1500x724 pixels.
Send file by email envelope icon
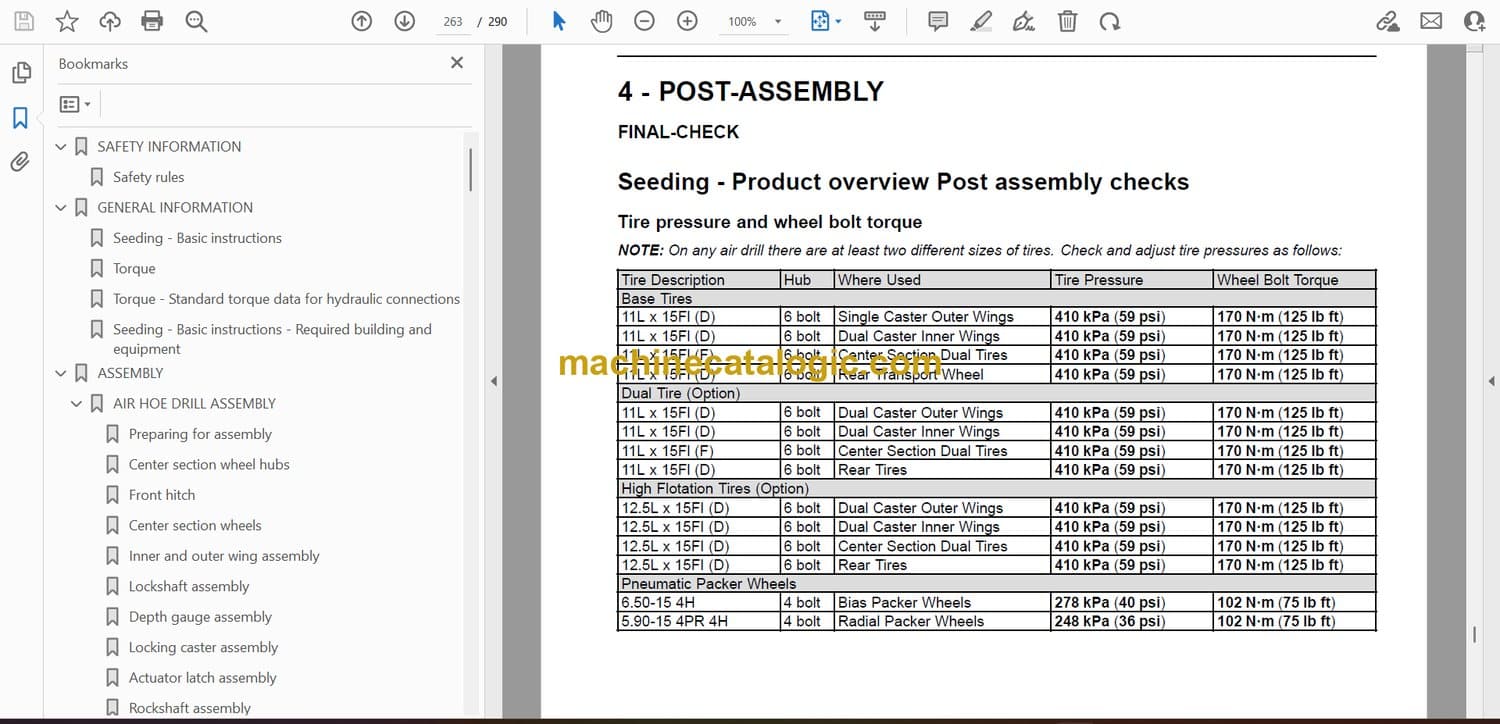tap(1431, 21)
